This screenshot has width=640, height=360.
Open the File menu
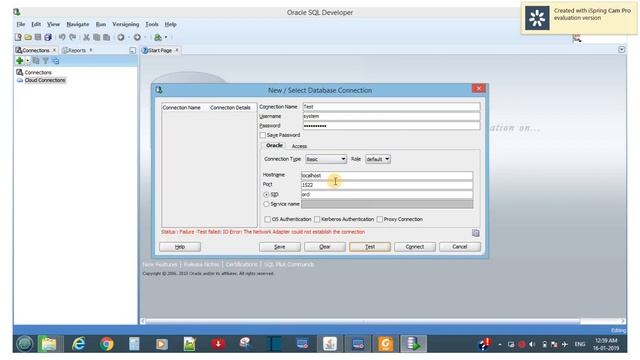click(x=21, y=24)
